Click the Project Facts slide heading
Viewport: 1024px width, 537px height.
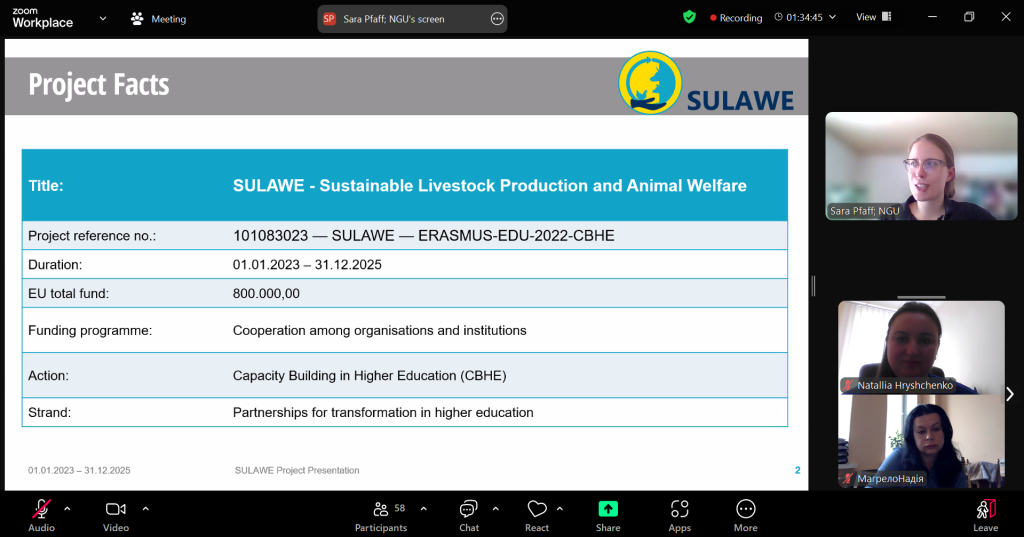click(x=99, y=84)
